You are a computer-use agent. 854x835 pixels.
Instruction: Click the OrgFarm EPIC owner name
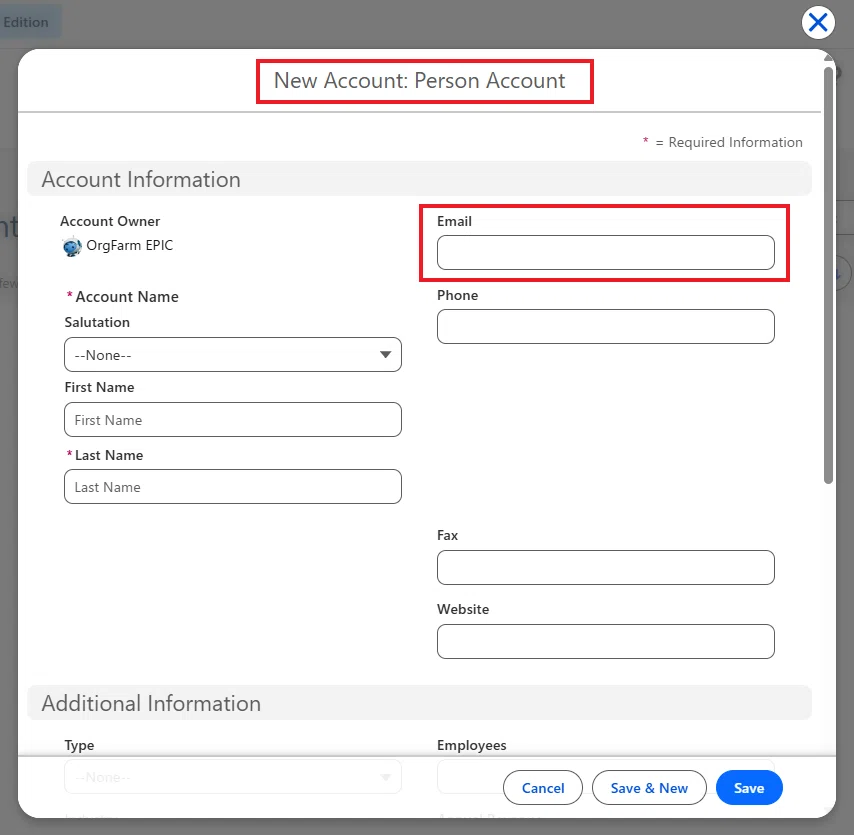coord(130,246)
